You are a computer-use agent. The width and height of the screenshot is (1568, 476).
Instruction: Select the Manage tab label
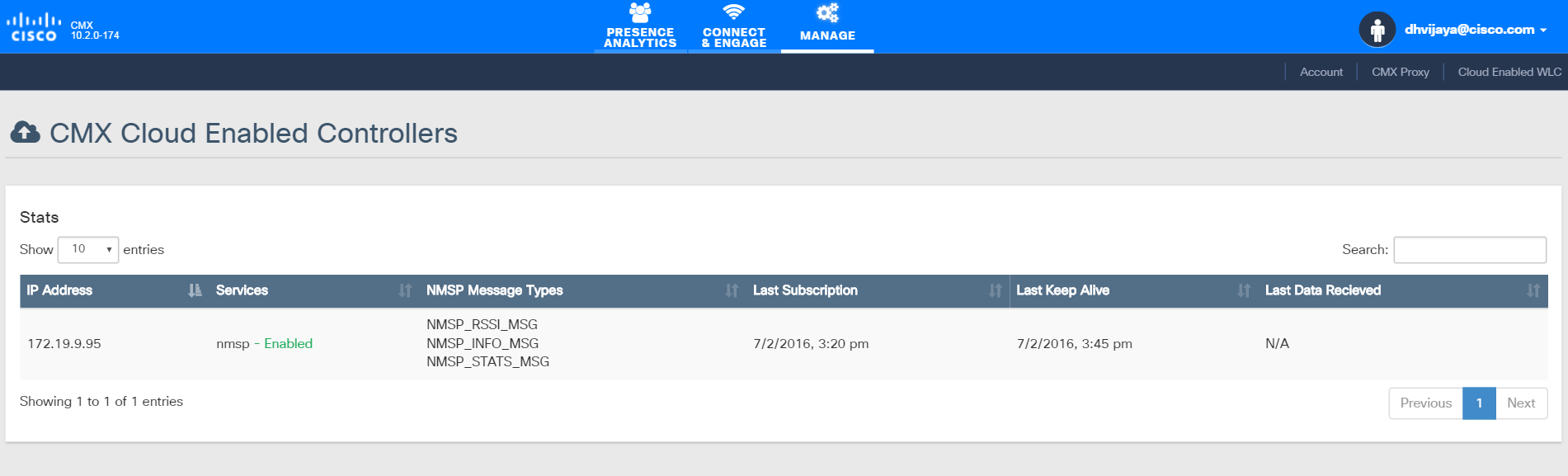coord(827,35)
